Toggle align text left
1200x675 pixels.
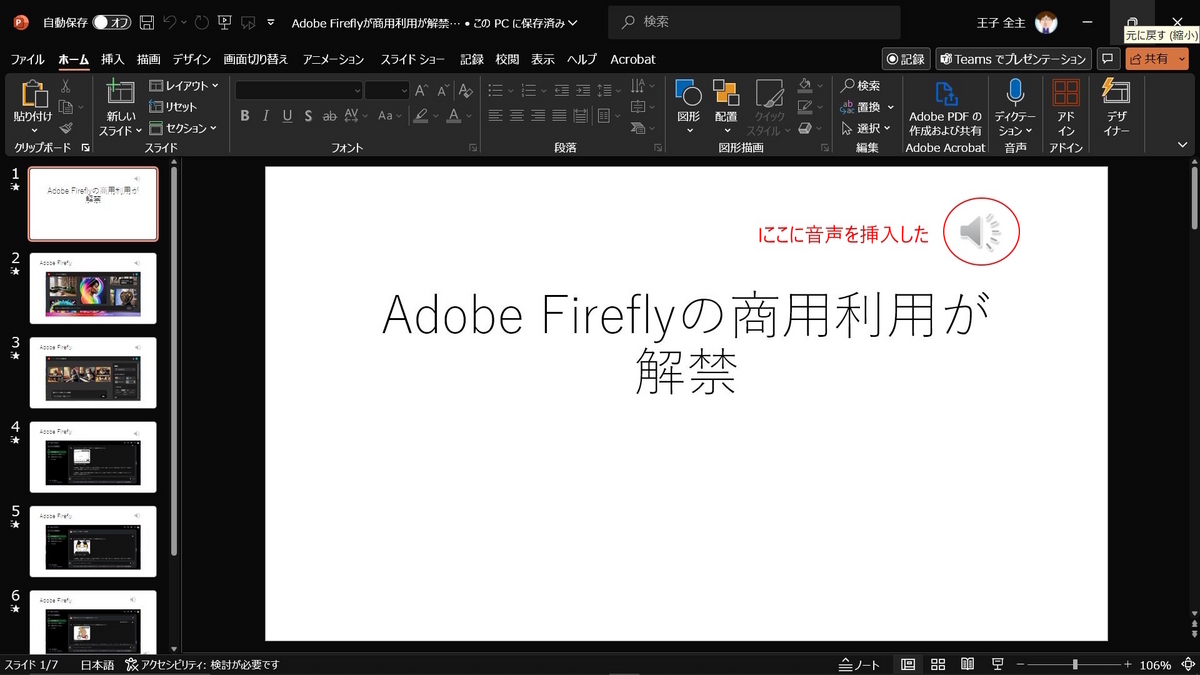coord(495,116)
